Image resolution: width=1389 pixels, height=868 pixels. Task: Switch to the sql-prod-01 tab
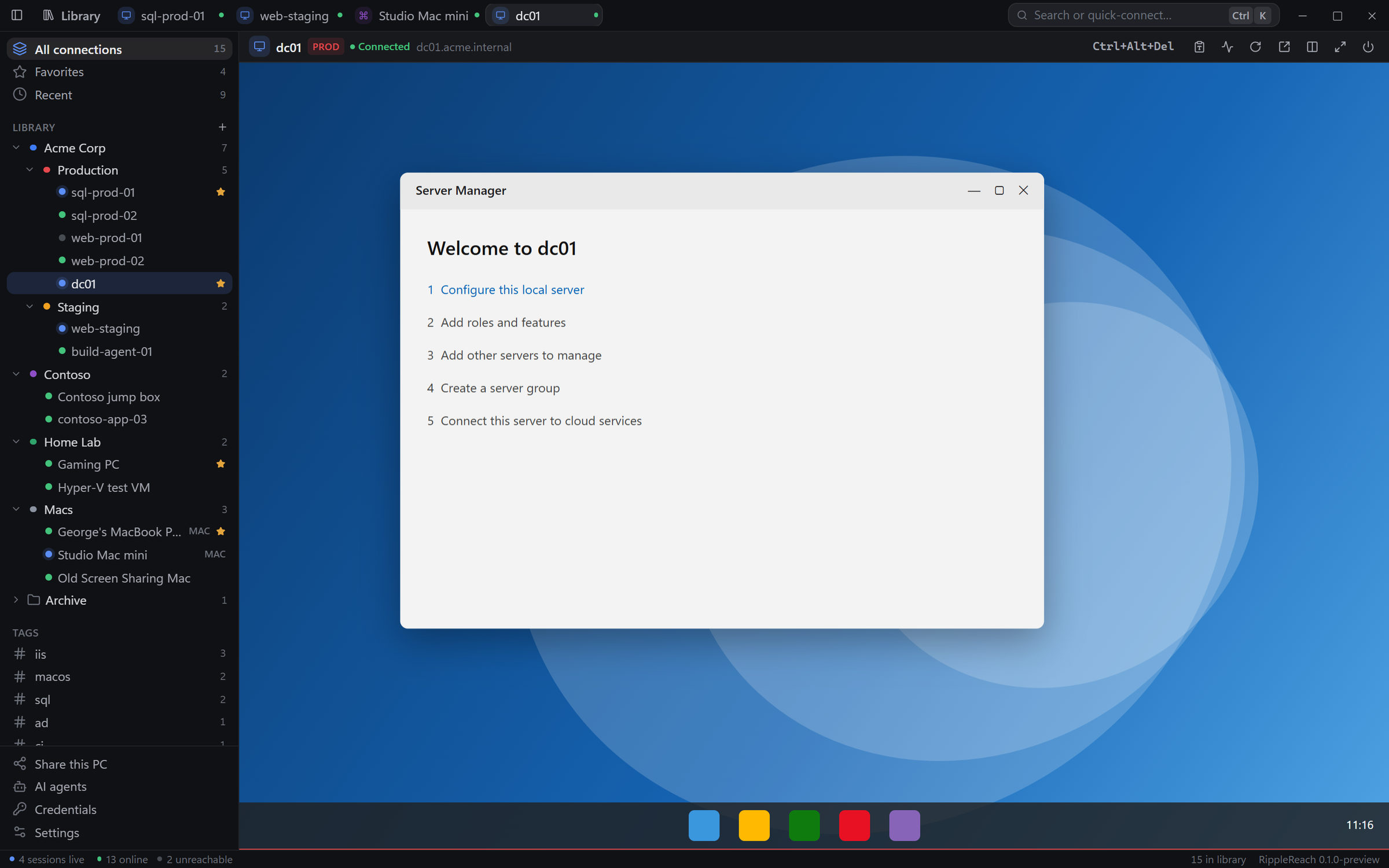pyautogui.click(x=171, y=16)
